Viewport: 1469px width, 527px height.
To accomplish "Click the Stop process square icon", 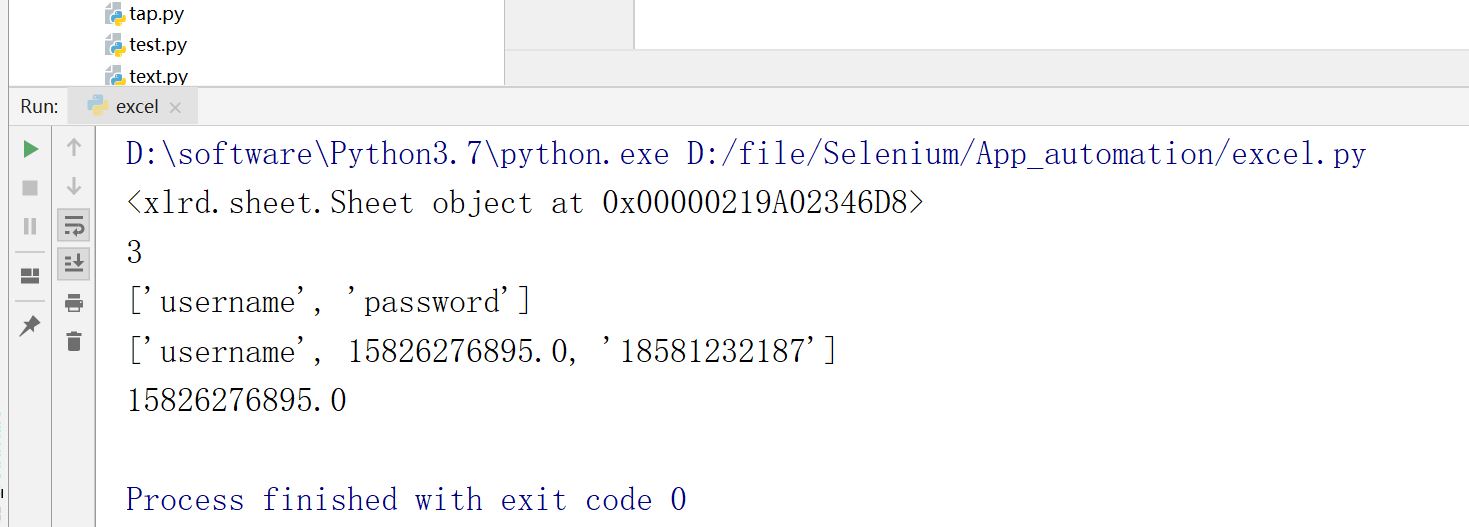I will [x=30, y=188].
